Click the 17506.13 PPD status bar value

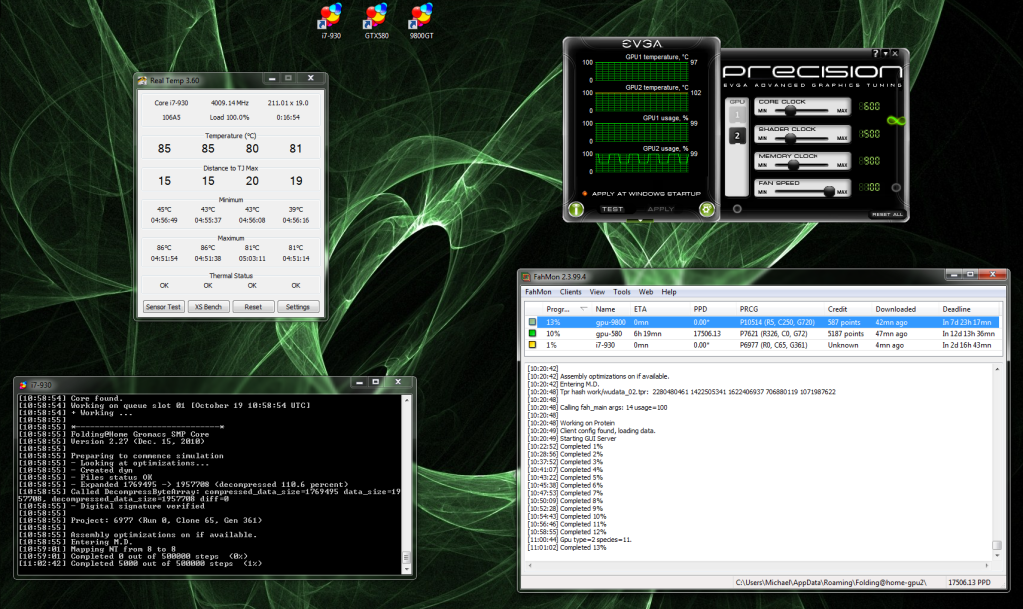click(x=969, y=582)
